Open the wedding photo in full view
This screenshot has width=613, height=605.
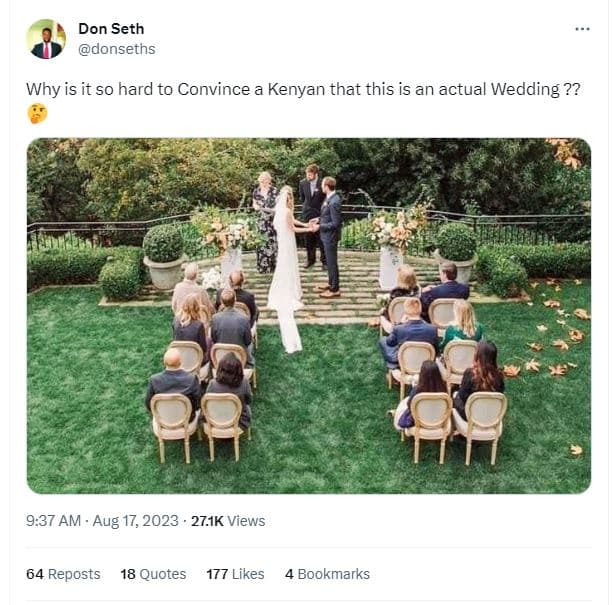click(x=308, y=315)
